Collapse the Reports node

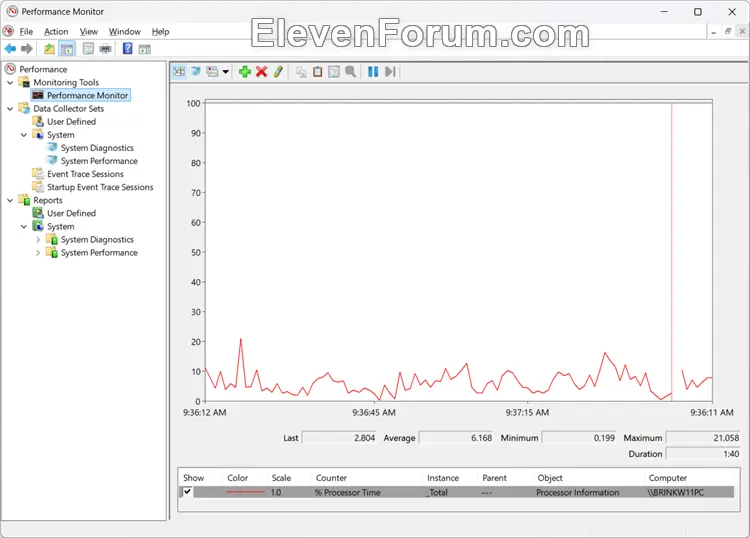tap(10, 200)
